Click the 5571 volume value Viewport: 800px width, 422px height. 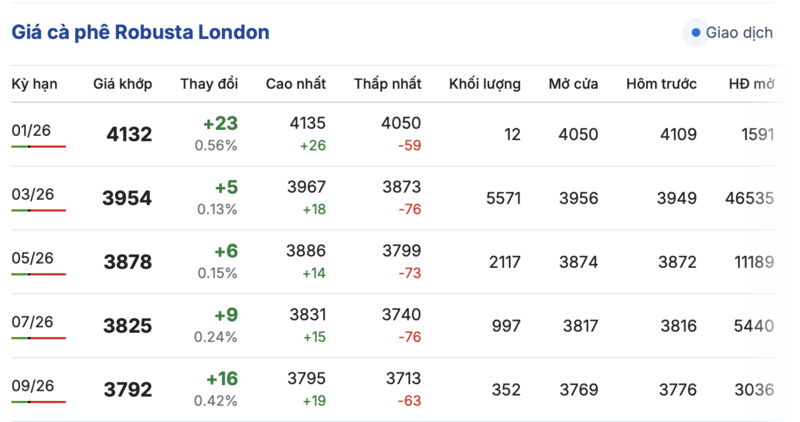click(503, 198)
